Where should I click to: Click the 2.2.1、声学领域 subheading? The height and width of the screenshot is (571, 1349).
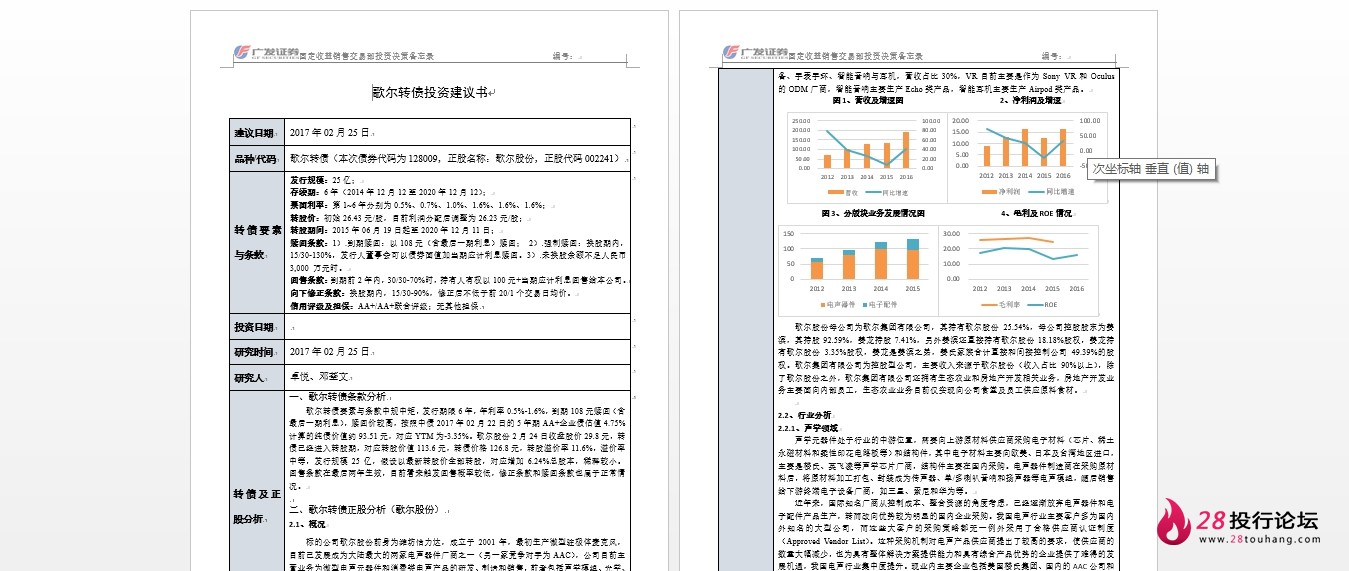coord(809,428)
